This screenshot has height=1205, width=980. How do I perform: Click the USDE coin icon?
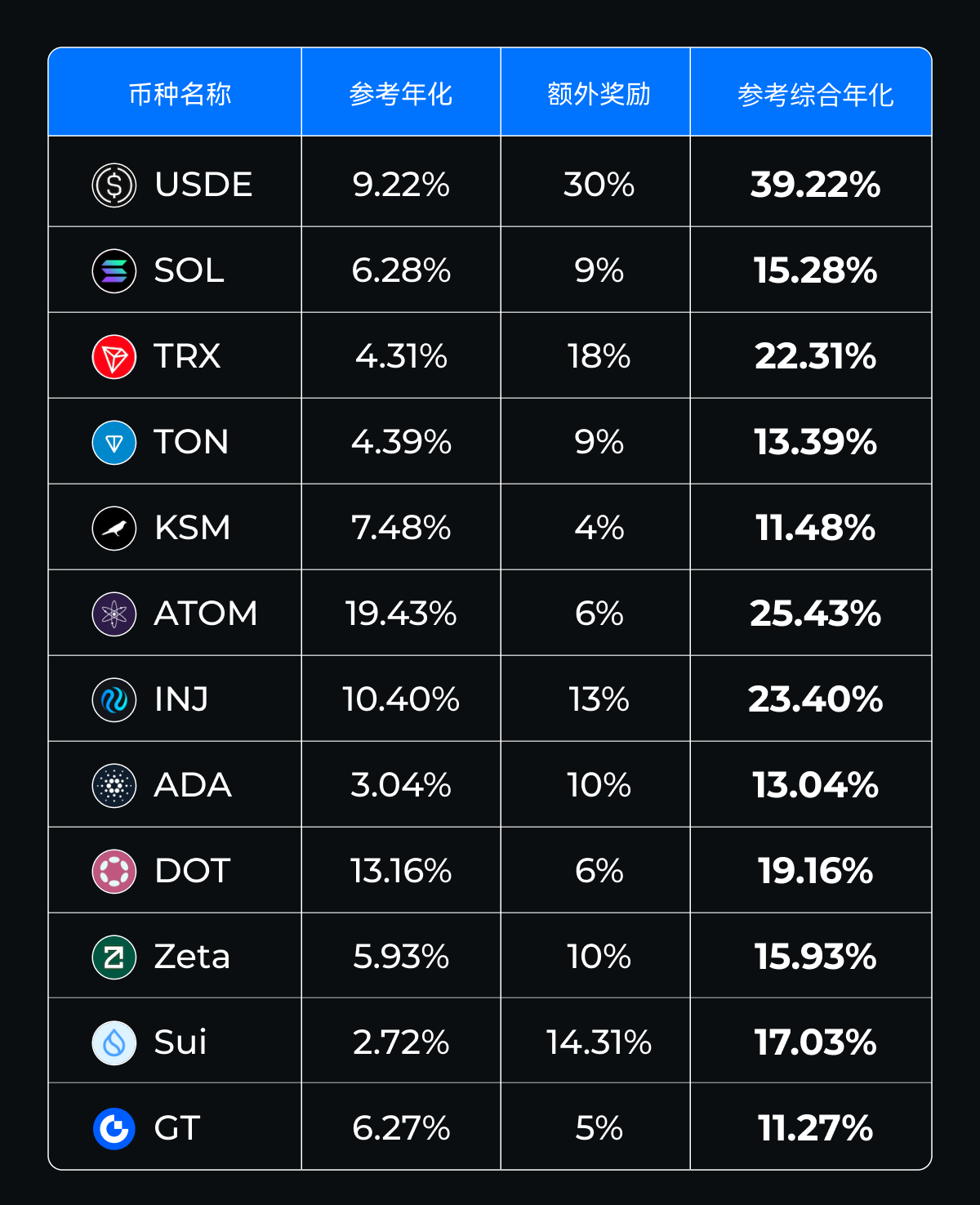pos(114,185)
